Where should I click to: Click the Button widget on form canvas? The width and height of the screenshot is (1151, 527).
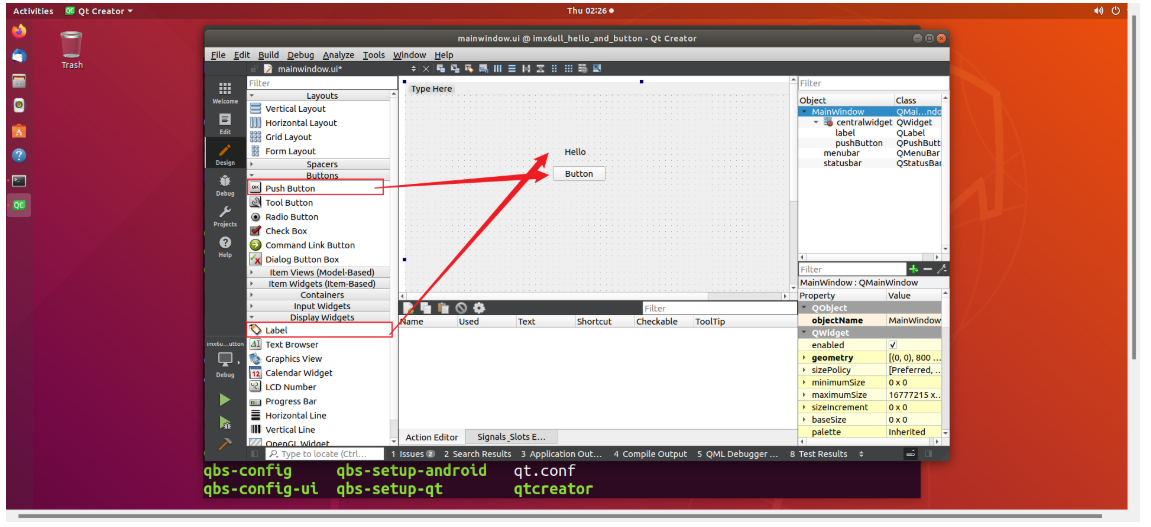coord(579,174)
